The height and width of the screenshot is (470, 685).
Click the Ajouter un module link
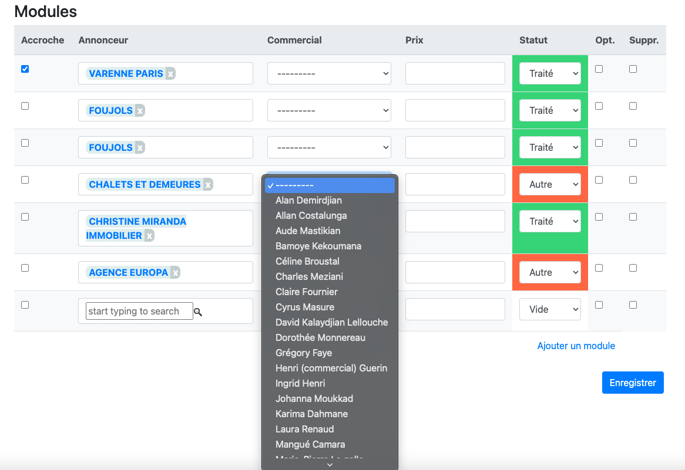tap(576, 346)
